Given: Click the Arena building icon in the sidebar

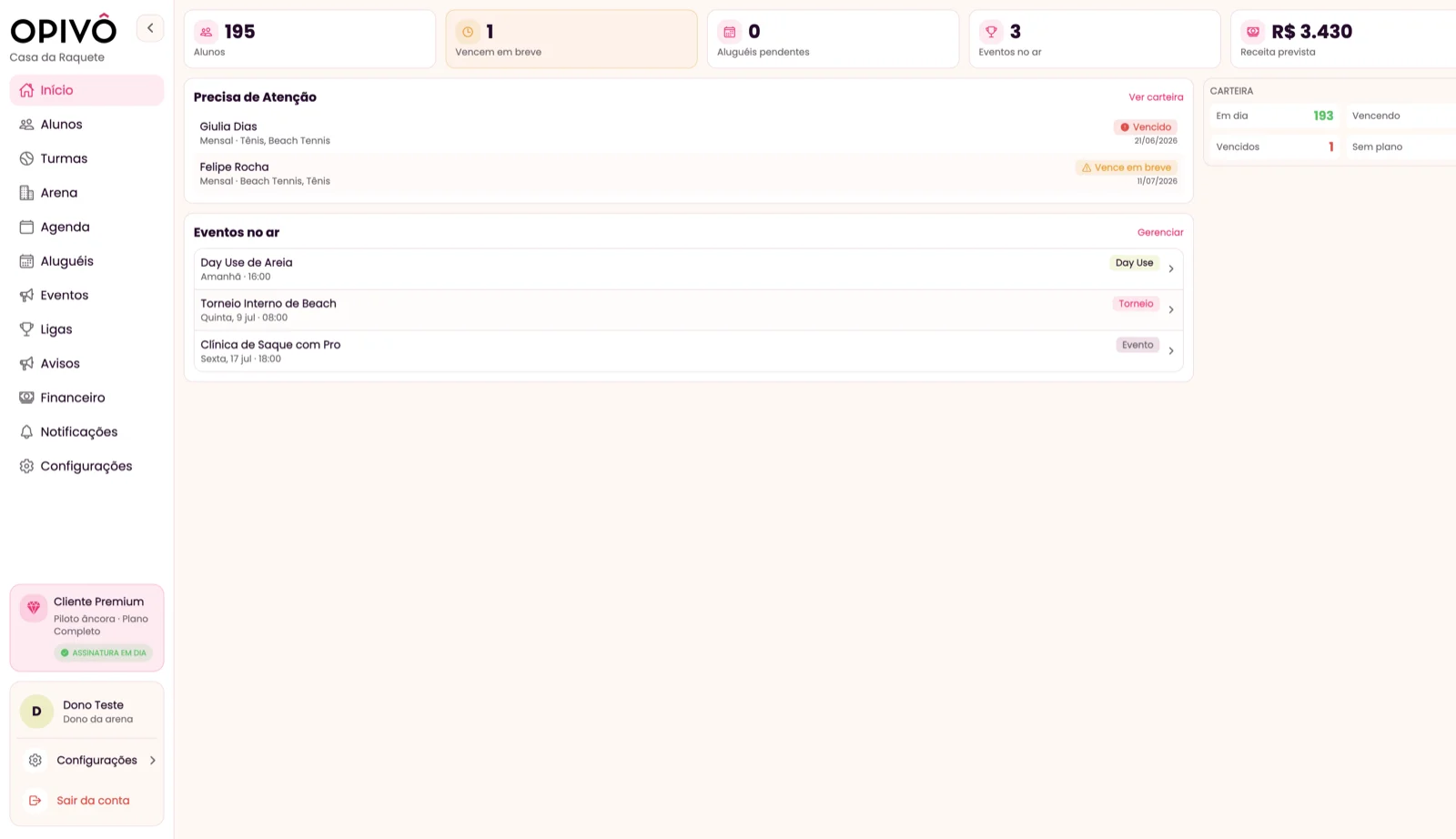Looking at the screenshot, I should tap(26, 193).
